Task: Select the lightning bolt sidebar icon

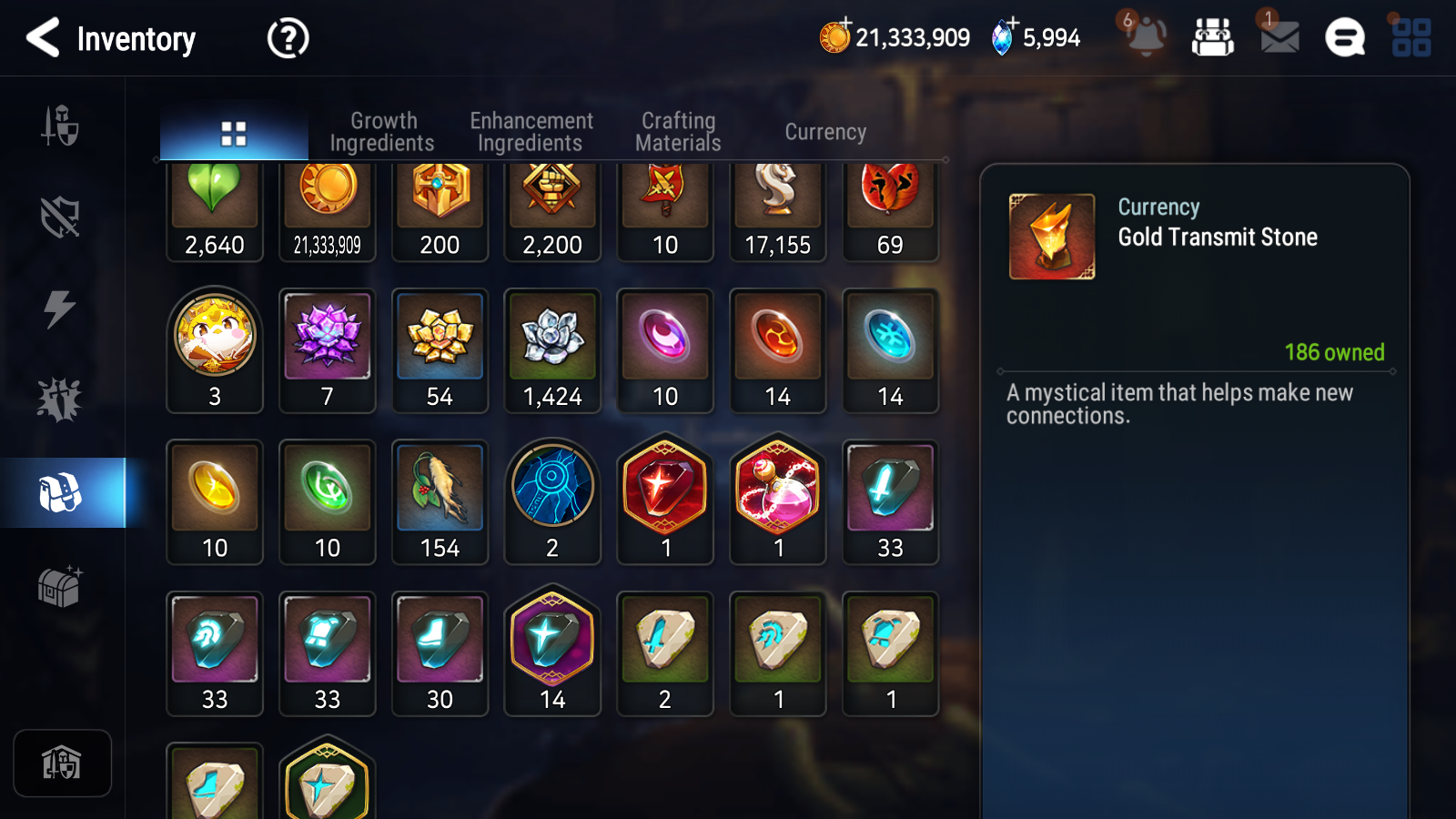Action: pyautogui.click(x=60, y=308)
